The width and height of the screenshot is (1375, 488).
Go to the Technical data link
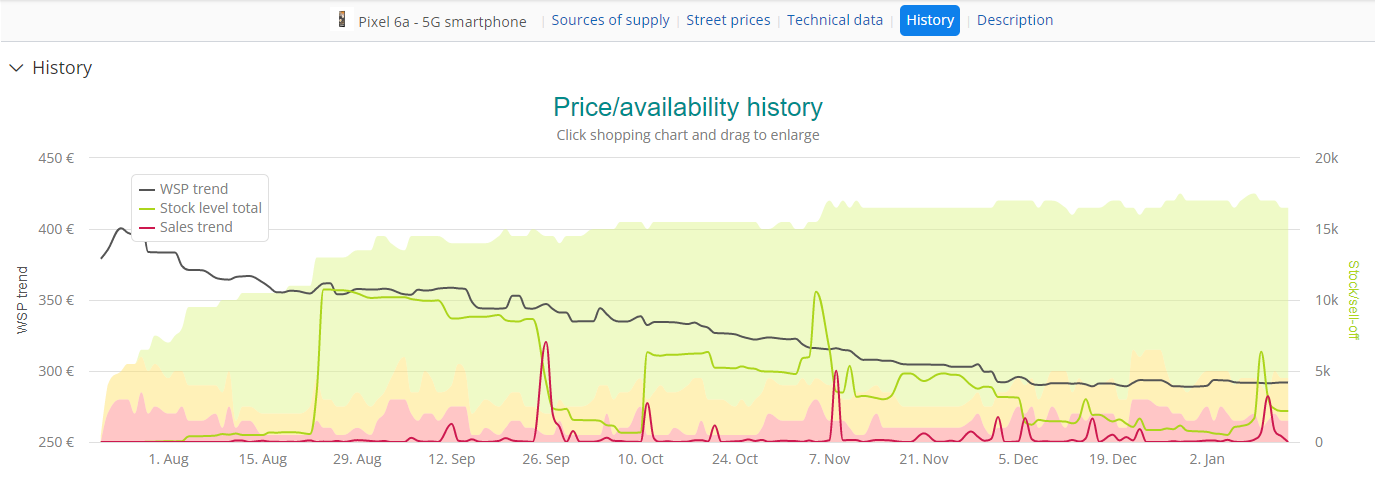tap(835, 20)
